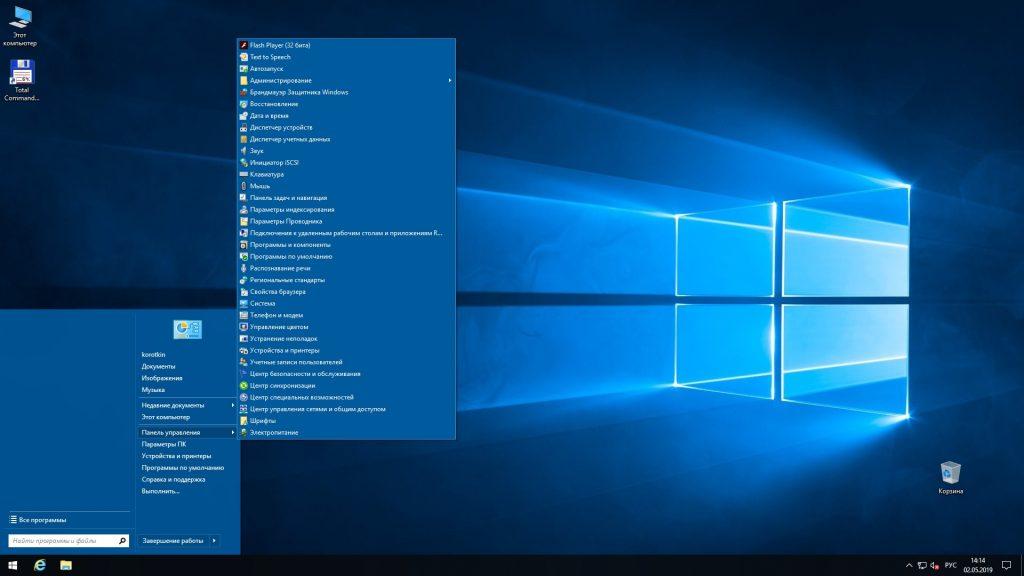This screenshot has height=576, width=1024.
Task: Open korotkin user folder link
Action: (x=153, y=355)
